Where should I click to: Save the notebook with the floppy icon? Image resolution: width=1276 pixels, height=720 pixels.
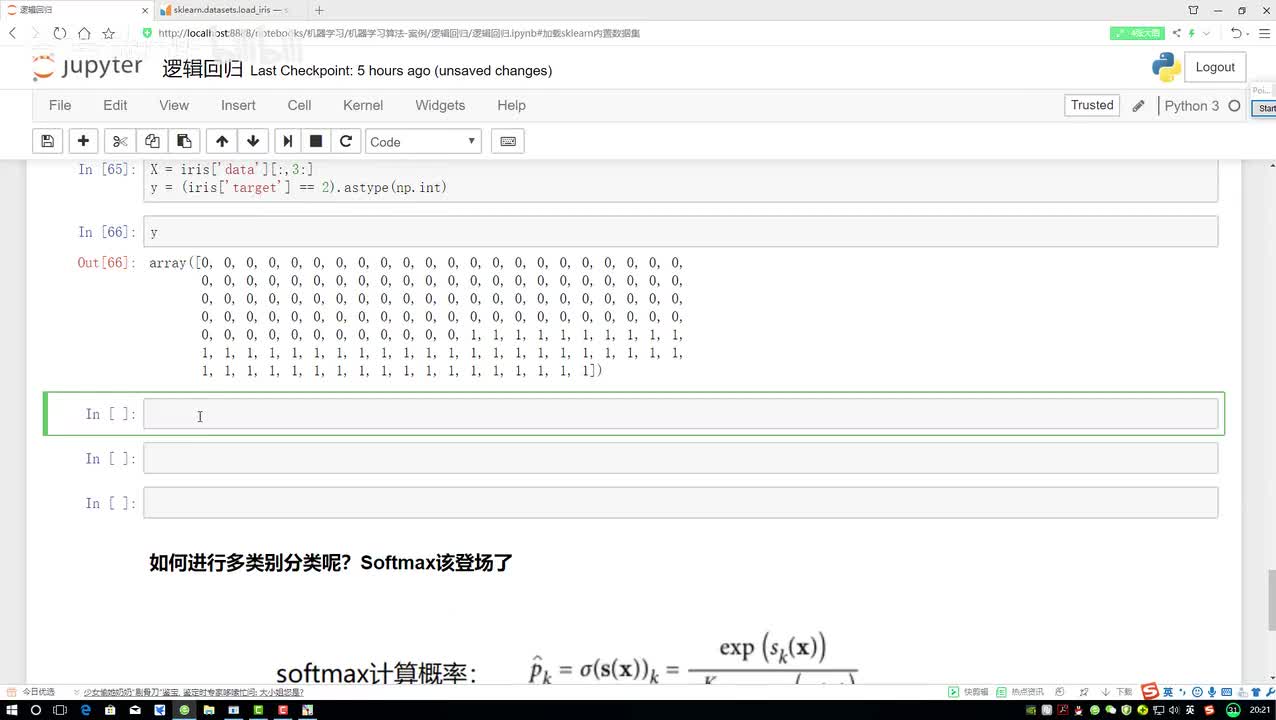[x=47, y=142]
